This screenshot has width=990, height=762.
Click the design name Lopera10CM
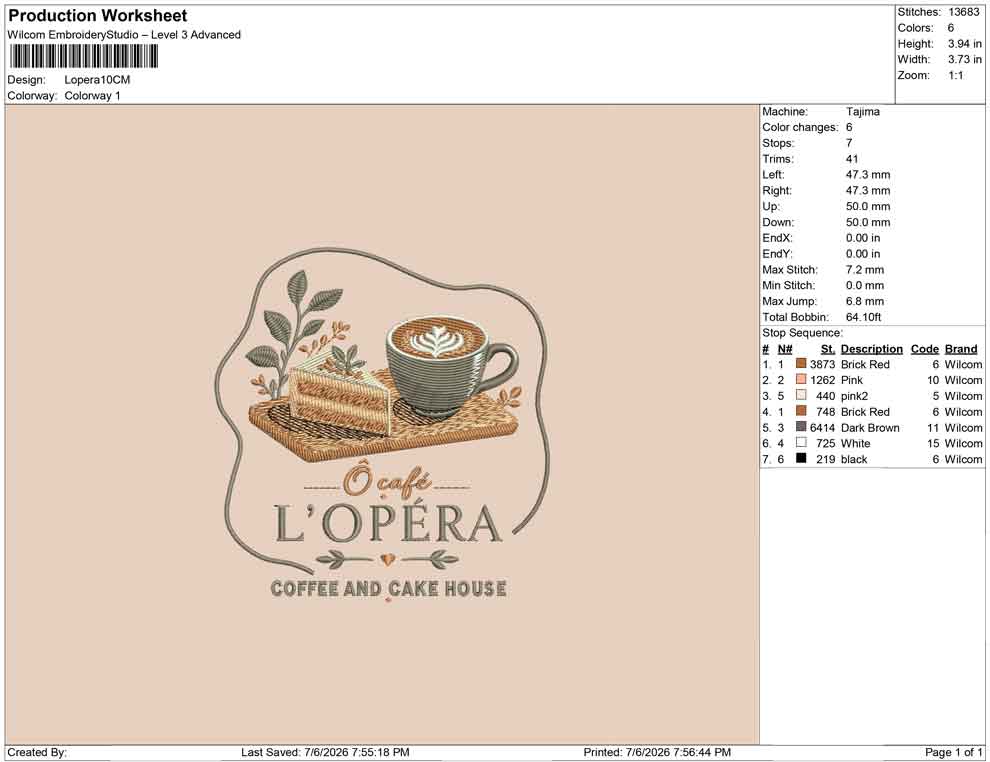tap(97, 80)
